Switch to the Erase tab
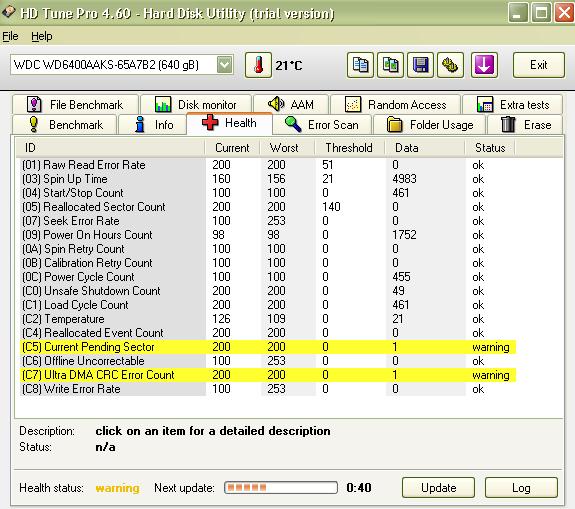This screenshot has width=575, height=509. coord(525,125)
